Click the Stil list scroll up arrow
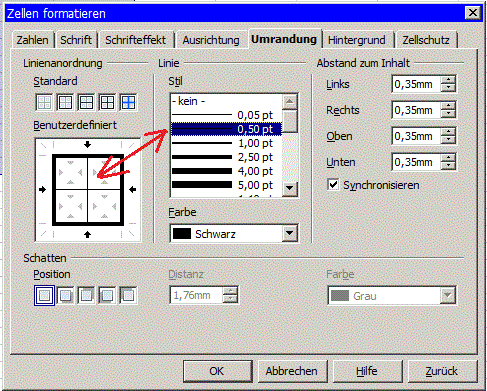The height and width of the screenshot is (391, 487). click(x=290, y=101)
